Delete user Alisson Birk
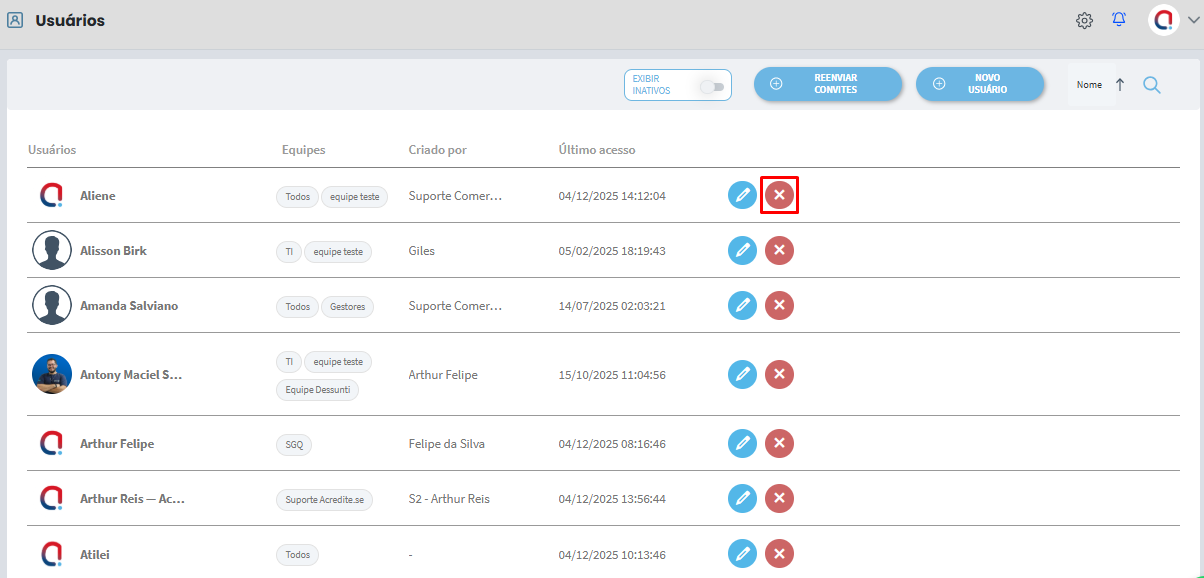1204x578 pixels. 779,250
